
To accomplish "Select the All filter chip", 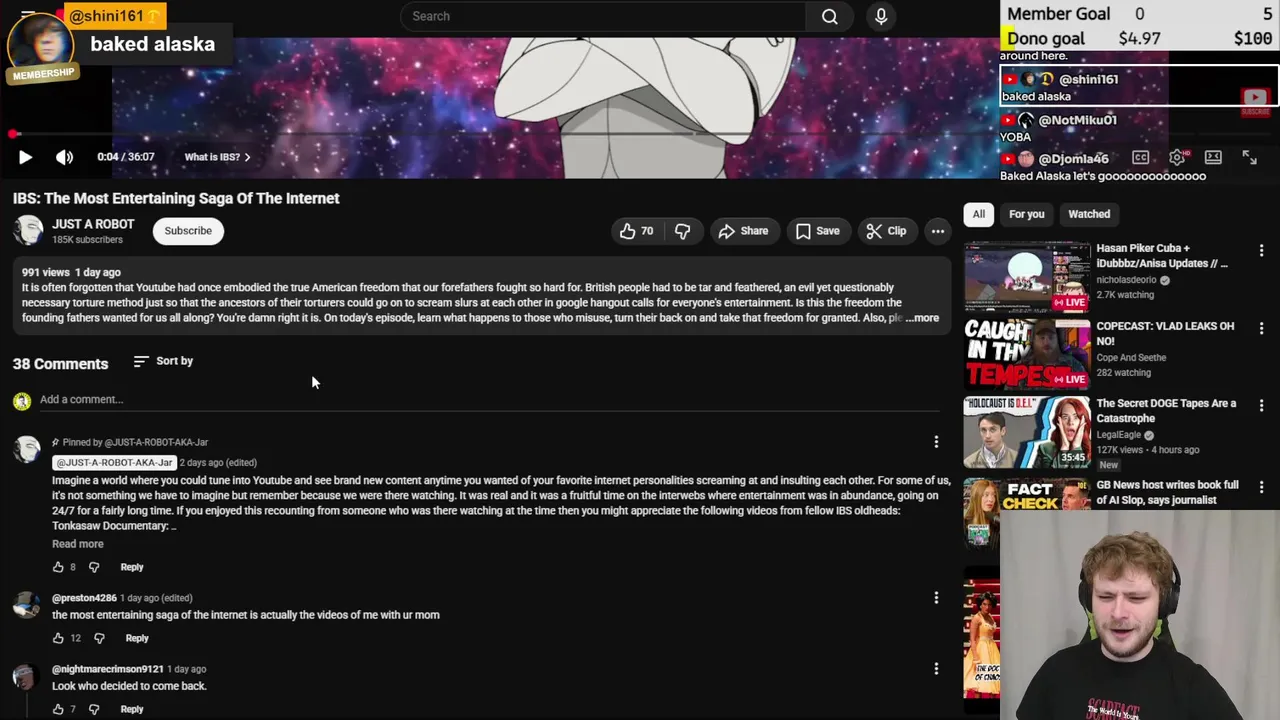I will click(x=979, y=214).
